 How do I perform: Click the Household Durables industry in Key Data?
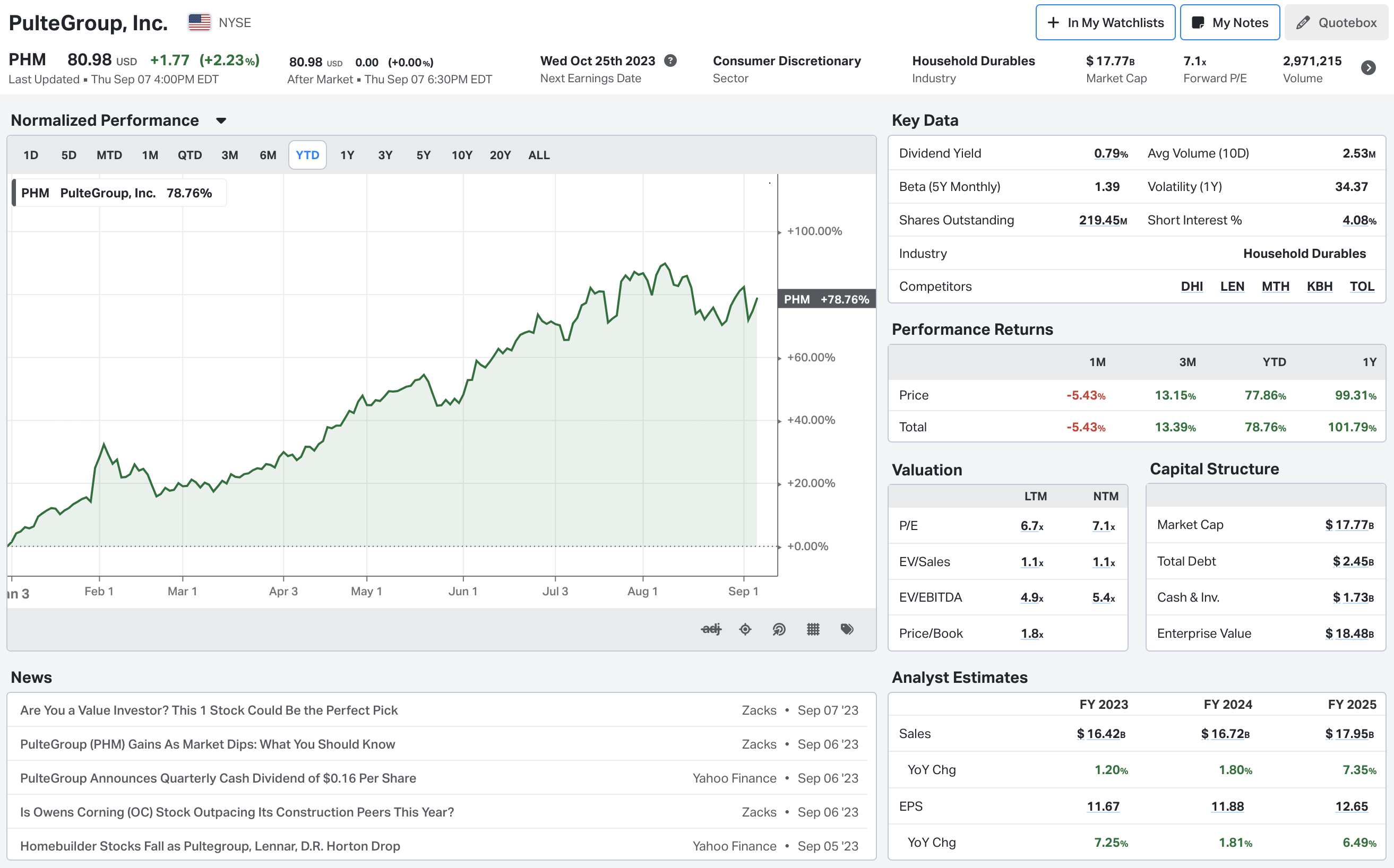(x=1304, y=254)
